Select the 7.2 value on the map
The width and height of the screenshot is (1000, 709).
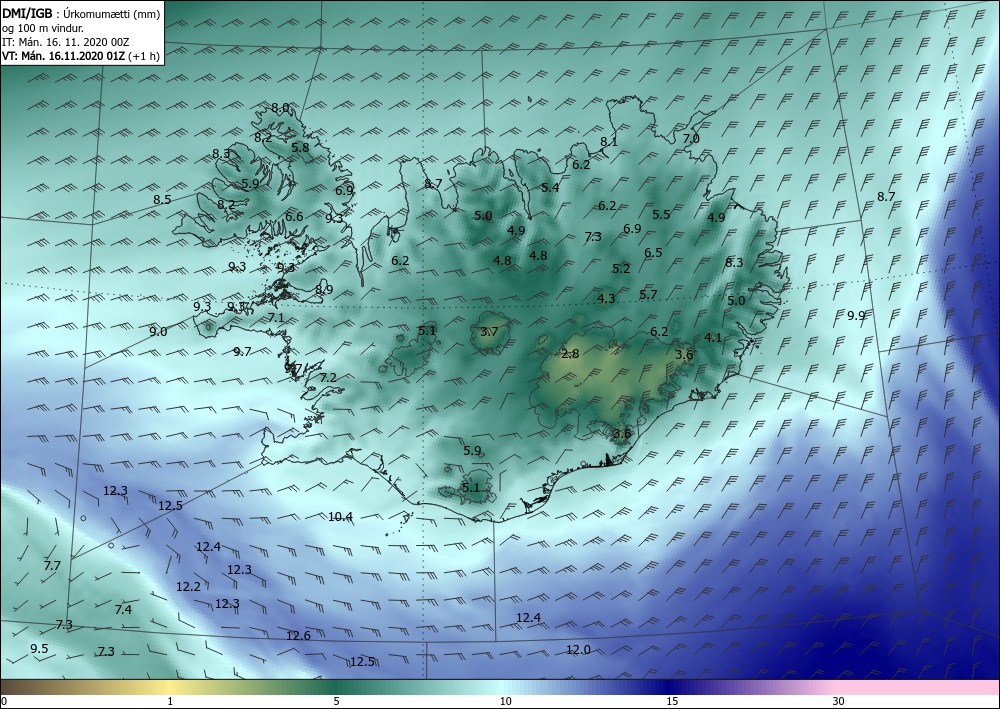(327, 377)
